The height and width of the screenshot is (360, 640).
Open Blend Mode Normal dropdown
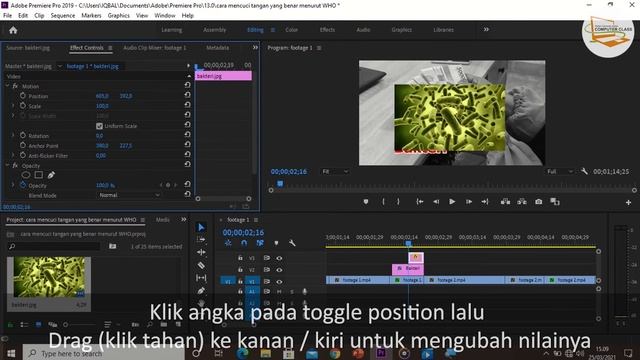tap(129, 195)
